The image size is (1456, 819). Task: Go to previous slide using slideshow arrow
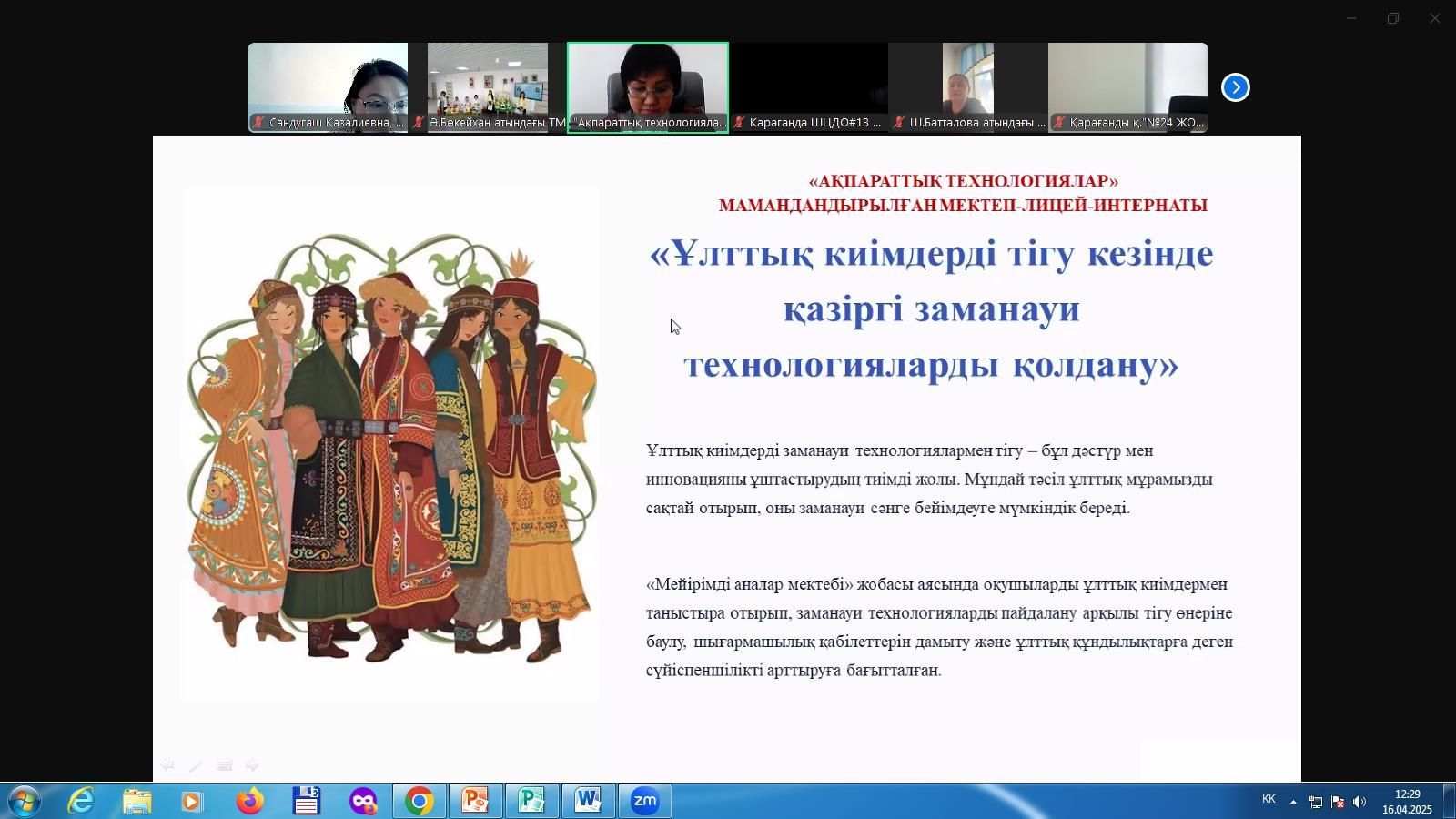pyautogui.click(x=167, y=765)
